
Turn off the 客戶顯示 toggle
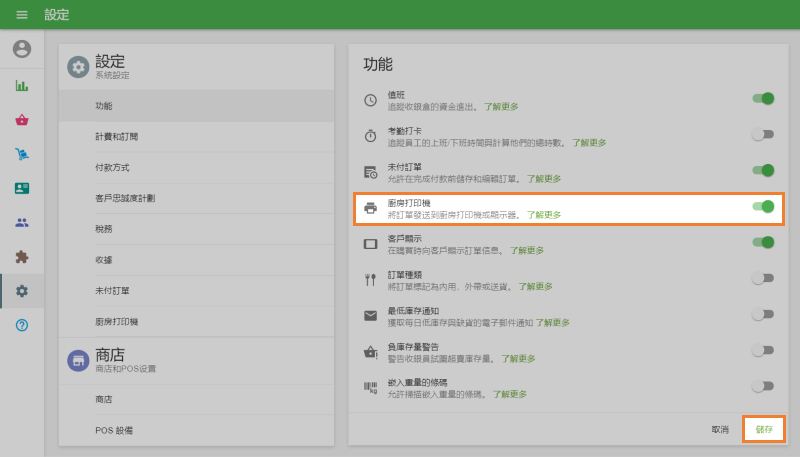(x=763, y=242)
